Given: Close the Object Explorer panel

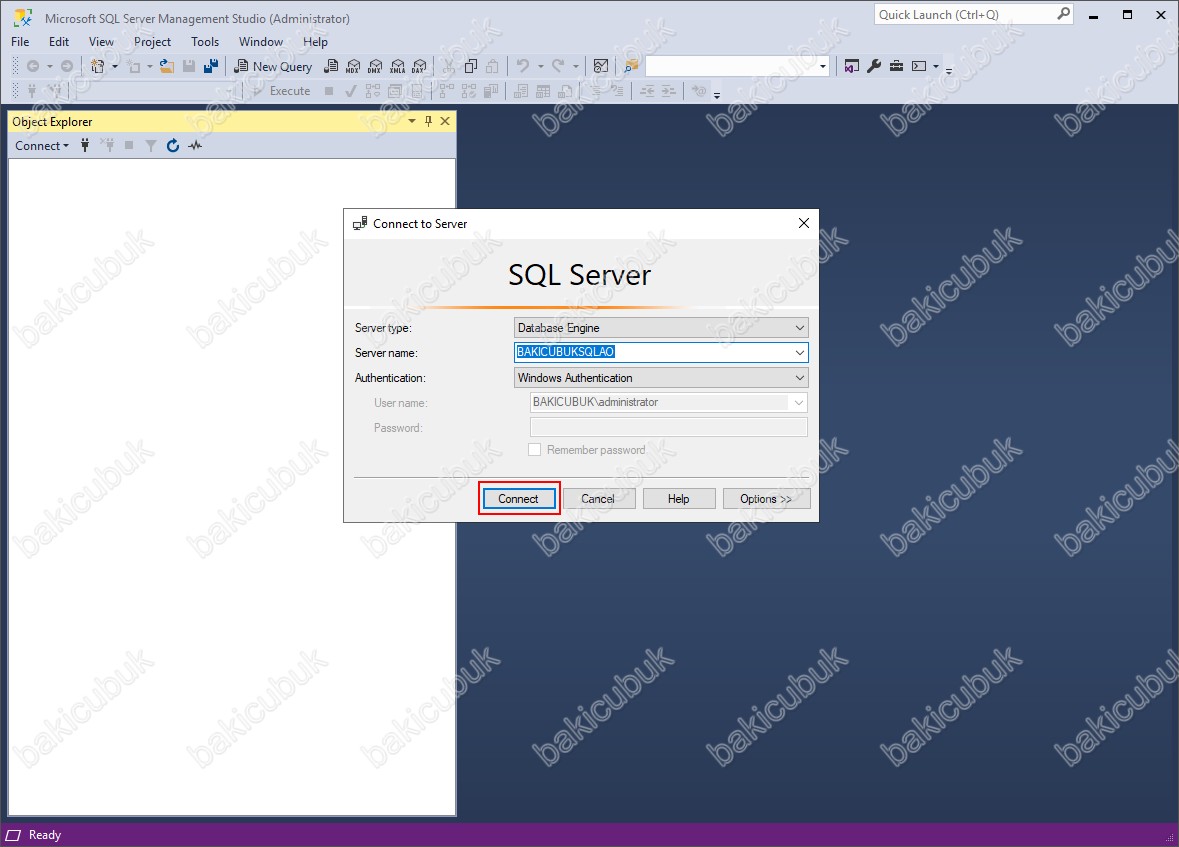Looking at the screenshot, I should (445, 121).
